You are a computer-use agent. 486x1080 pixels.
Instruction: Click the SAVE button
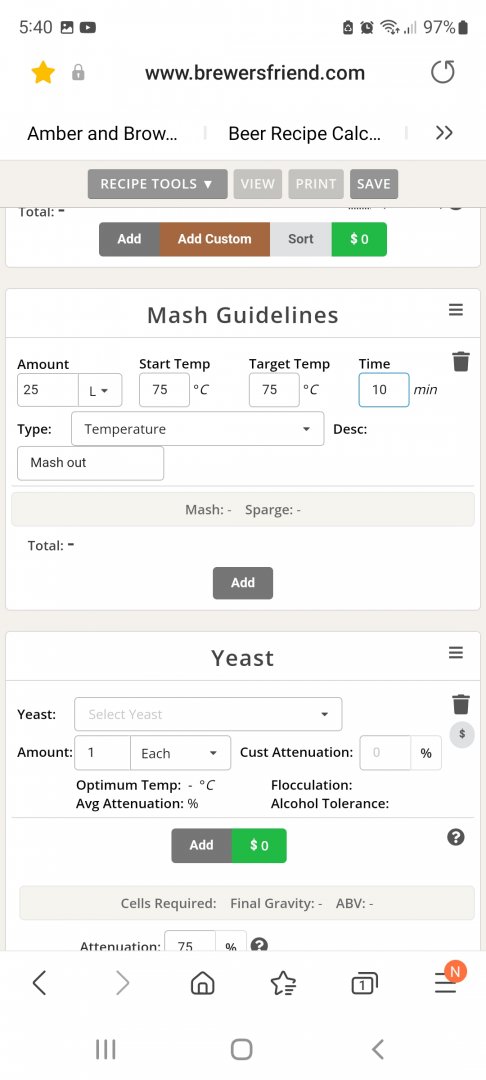[x=374, y=184]
